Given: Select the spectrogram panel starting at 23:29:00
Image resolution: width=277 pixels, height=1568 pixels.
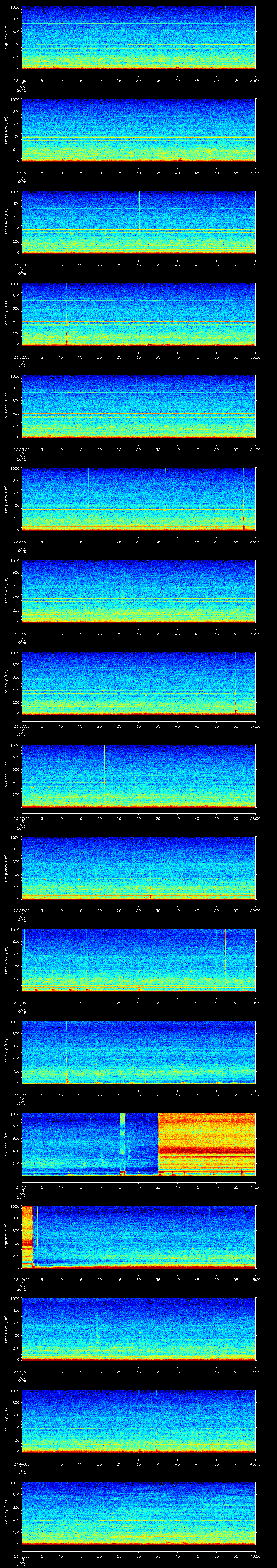Looking at the screenshot, I should point(138,38).
